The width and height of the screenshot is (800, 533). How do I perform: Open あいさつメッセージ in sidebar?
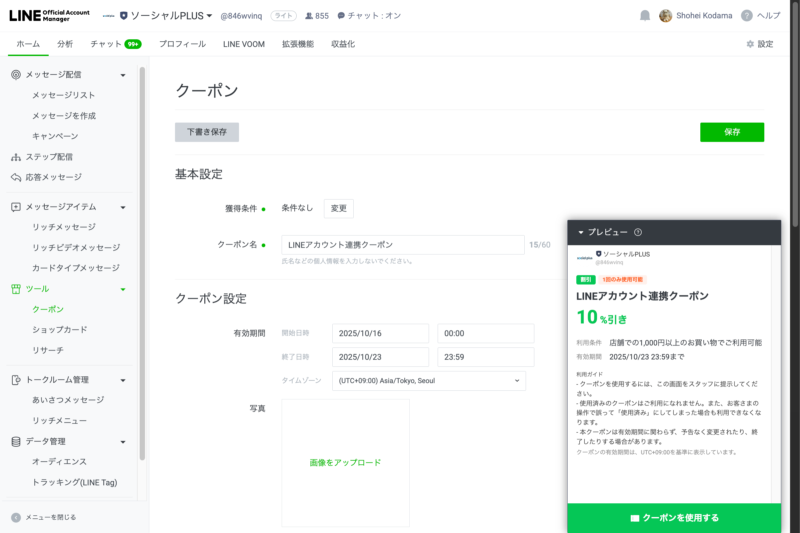pos(68,400)
